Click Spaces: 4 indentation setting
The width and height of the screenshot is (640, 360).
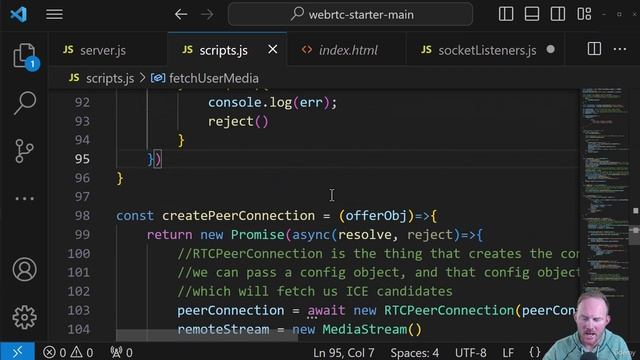pos(415,353)
